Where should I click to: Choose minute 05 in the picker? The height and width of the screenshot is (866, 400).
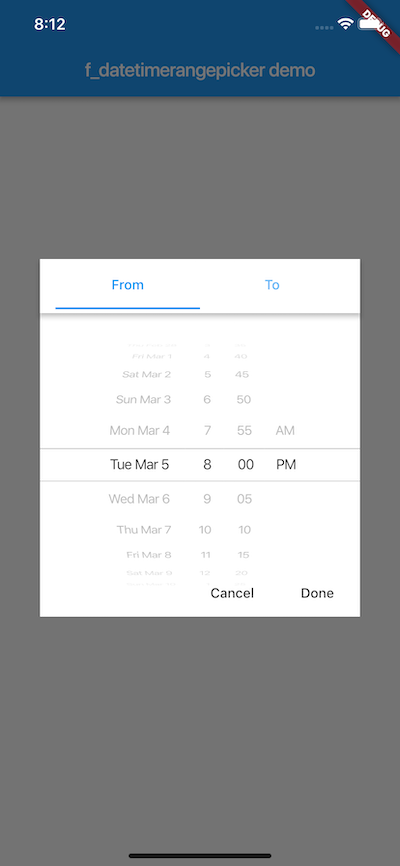[x=244, y=499]
